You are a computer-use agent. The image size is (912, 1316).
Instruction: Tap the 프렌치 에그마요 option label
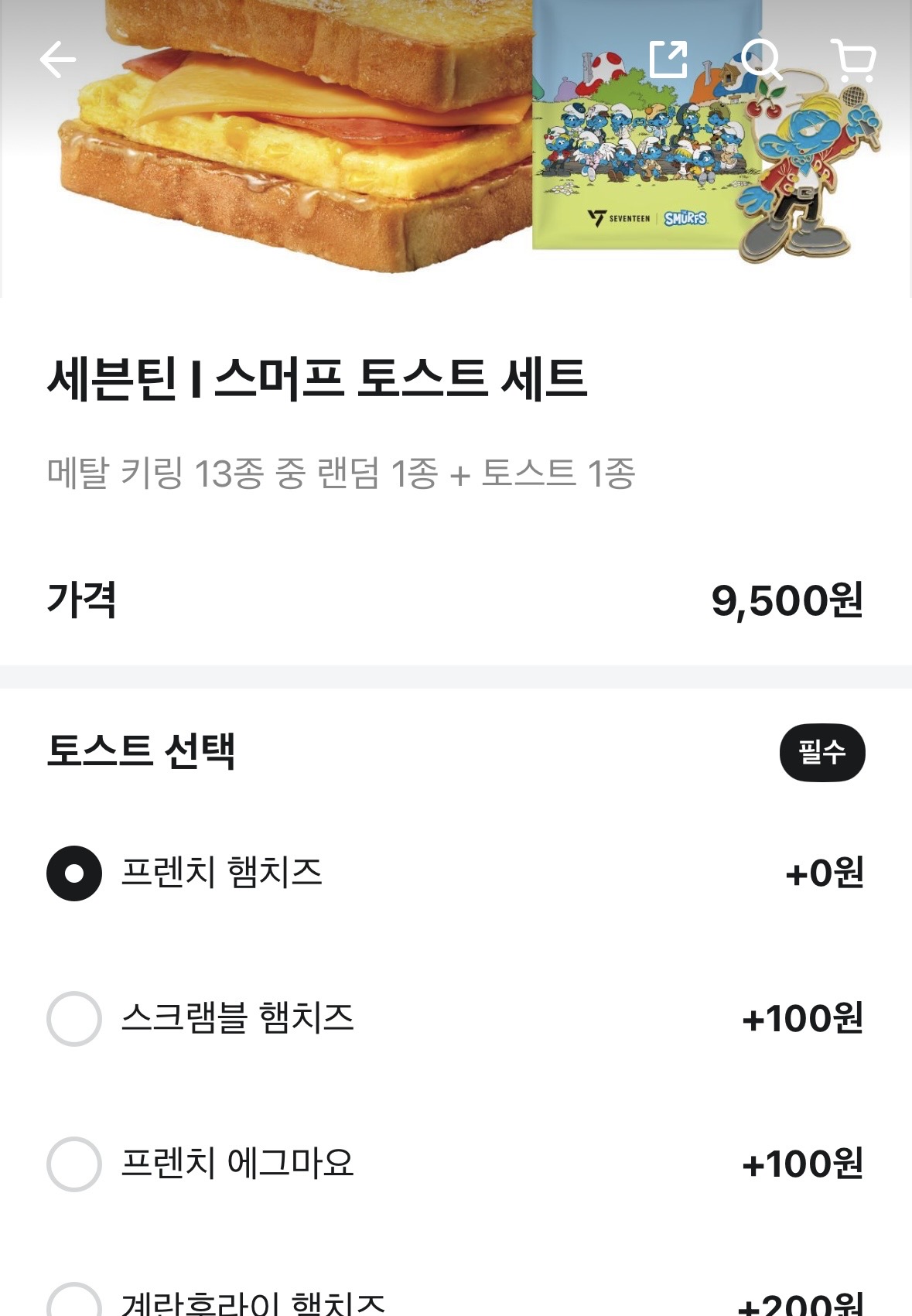[237, 1164]
